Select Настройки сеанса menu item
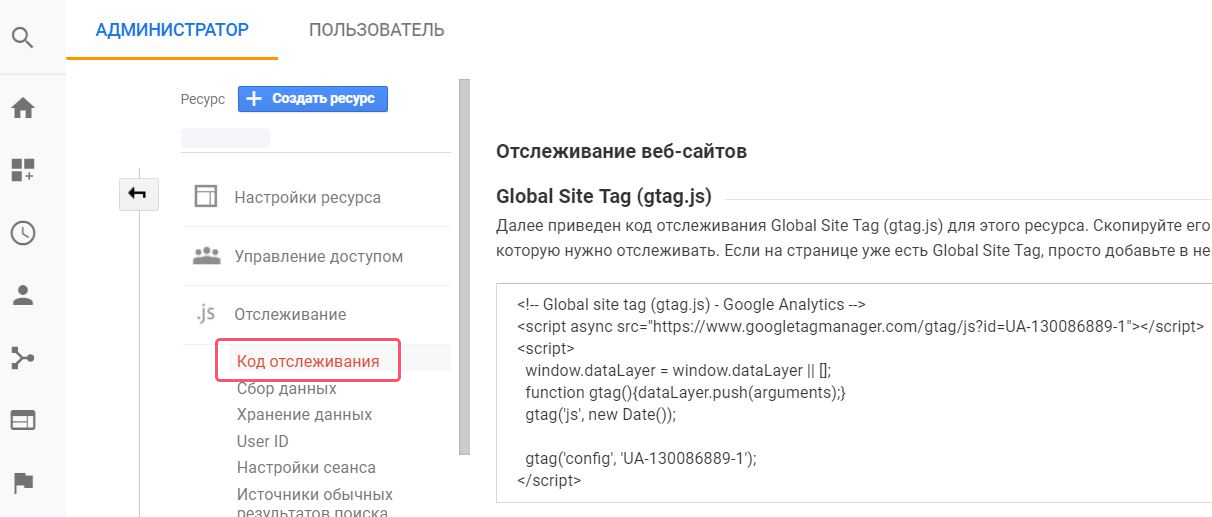The width and height of the screenshot is (1212, 517). coord(307,467)
